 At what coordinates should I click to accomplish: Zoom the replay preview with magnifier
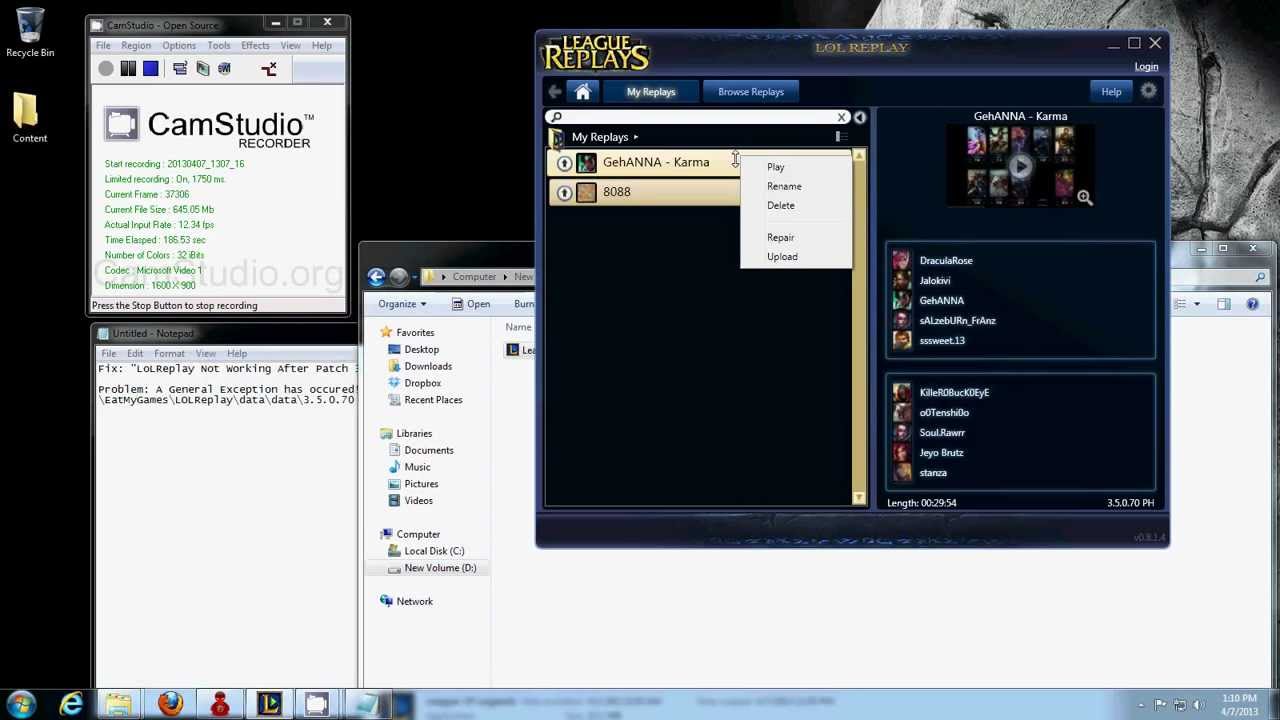[1085, 198]
